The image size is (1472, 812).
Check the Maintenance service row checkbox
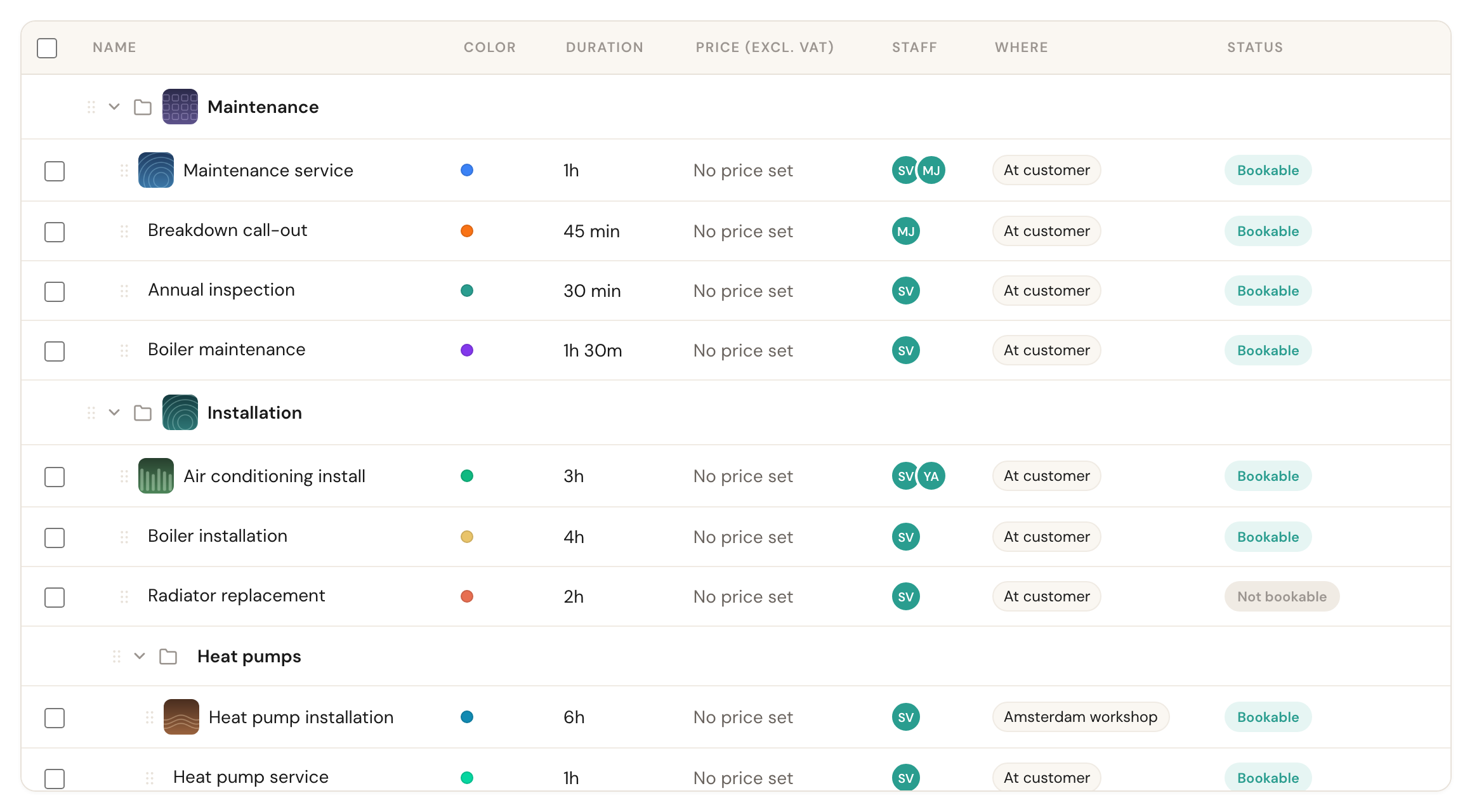(55, 171)
